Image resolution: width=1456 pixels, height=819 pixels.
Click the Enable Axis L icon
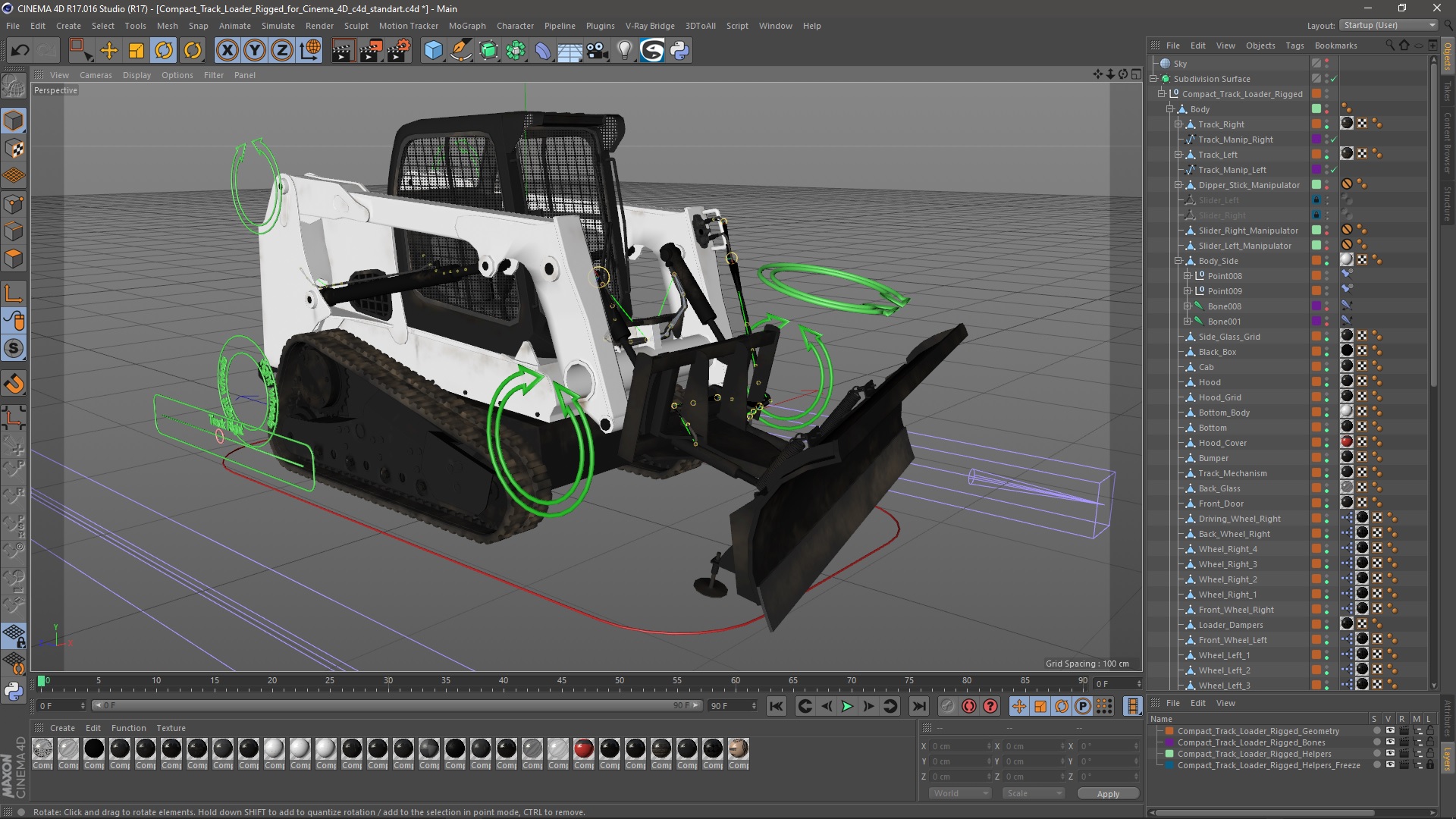pyautogui.click(x=14, y=293)
